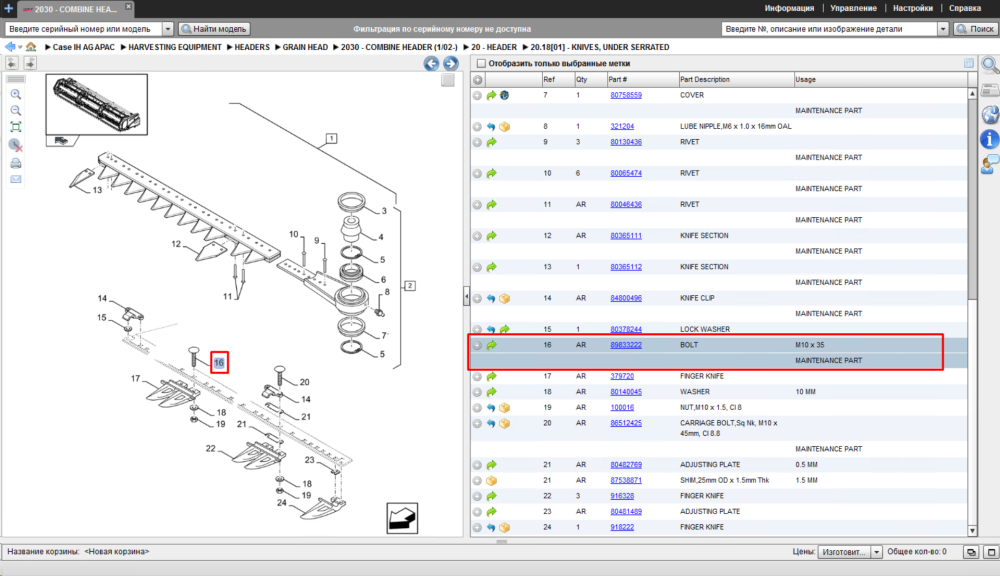Screen dimensions: 1000x576
Task: Go back with blue arrow in breadcrumb
Action: click(x=10, y=47)
